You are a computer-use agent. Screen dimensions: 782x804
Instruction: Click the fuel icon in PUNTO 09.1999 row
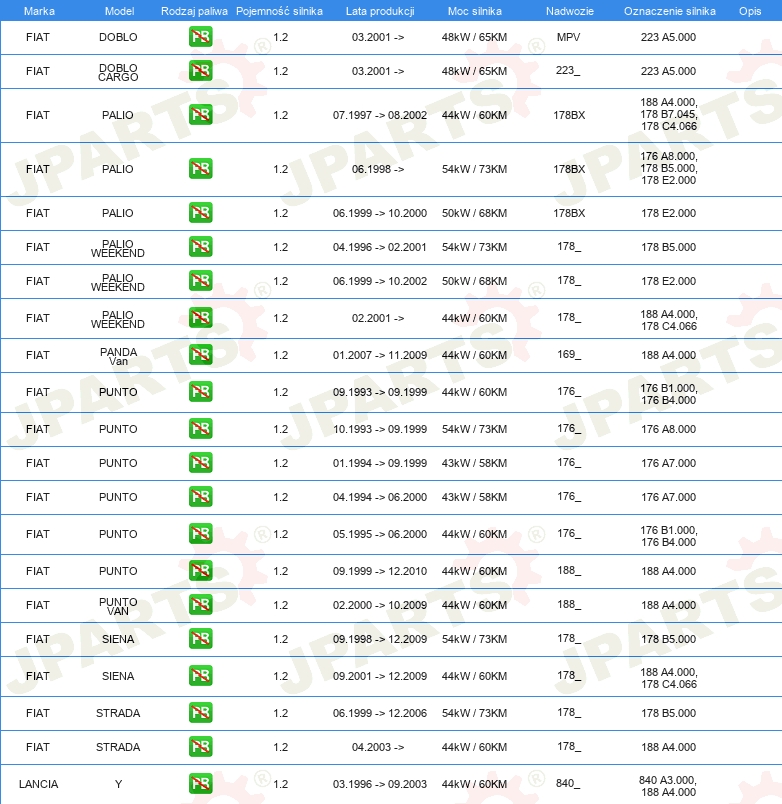[200, 571]
